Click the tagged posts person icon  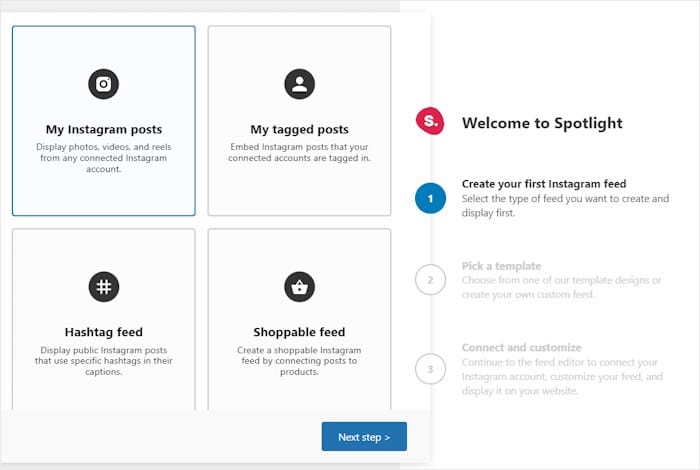[x=299, y=84]
